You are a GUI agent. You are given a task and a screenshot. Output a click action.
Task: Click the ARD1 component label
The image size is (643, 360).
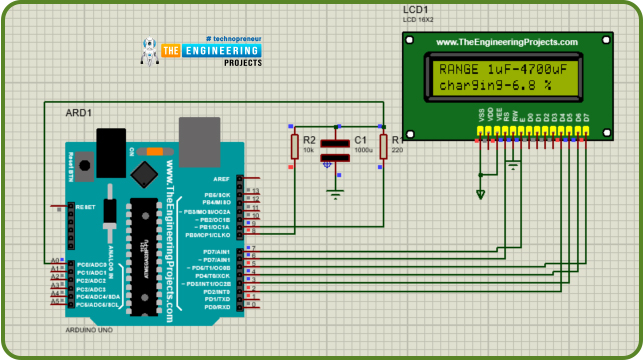tap(79, 113)
